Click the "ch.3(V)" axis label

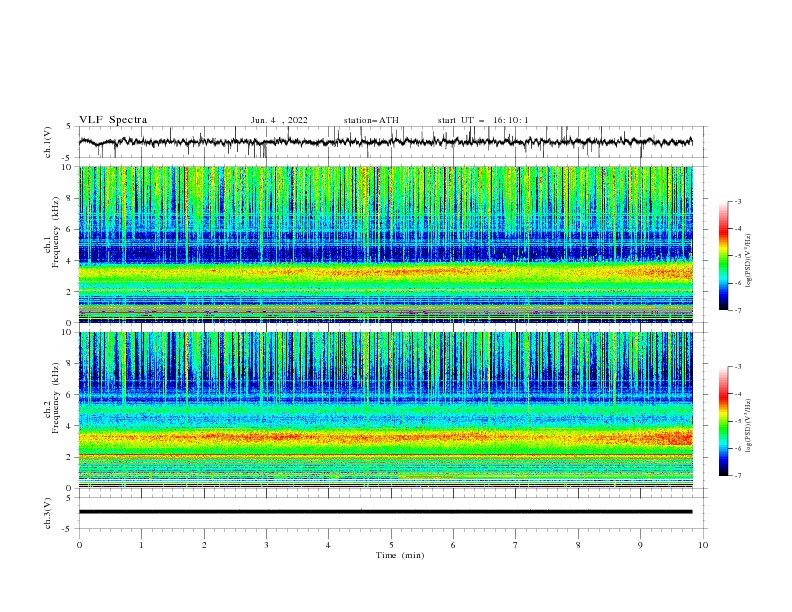[x=48, y=513]
